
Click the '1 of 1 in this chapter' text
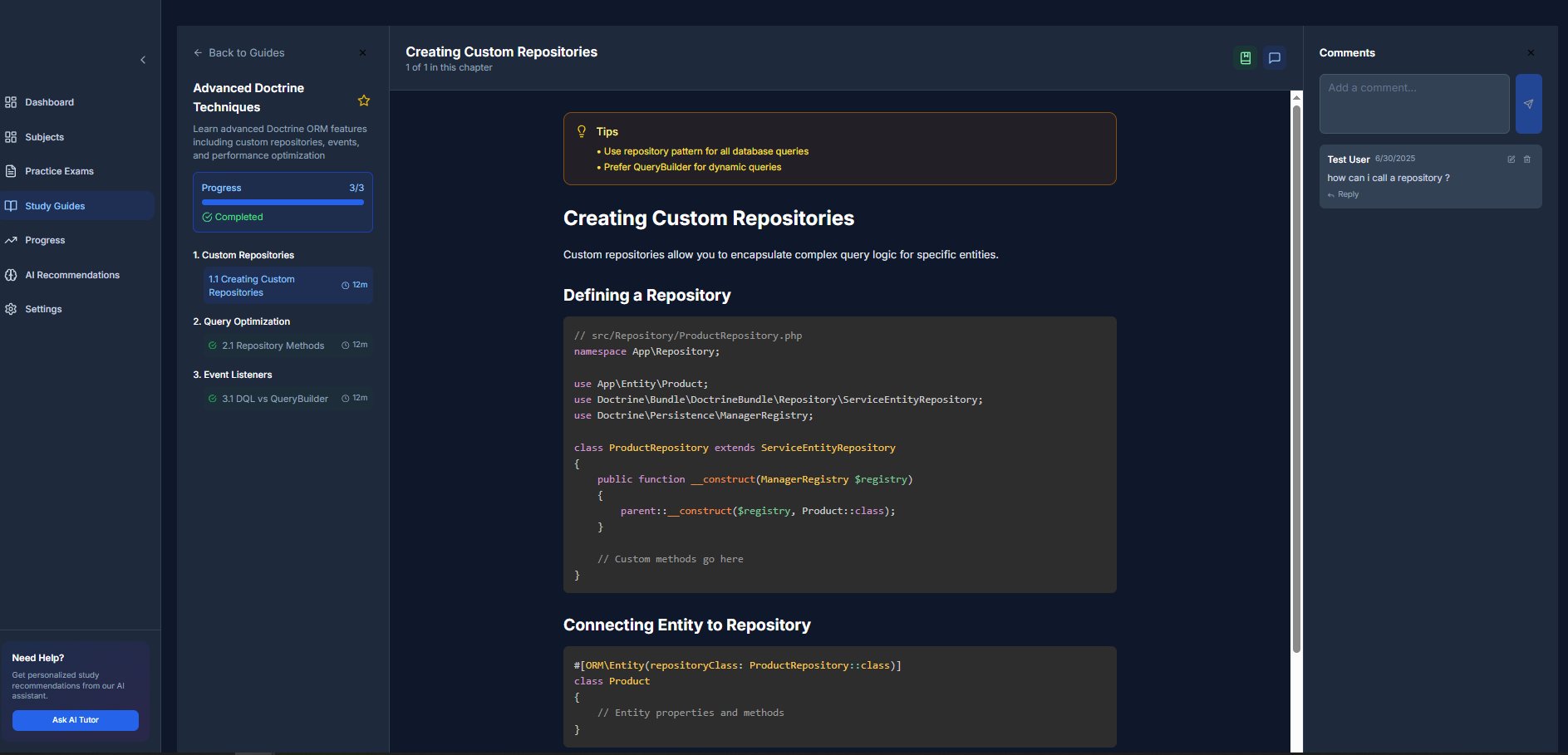pyautogui.click(x=449, y=67)
